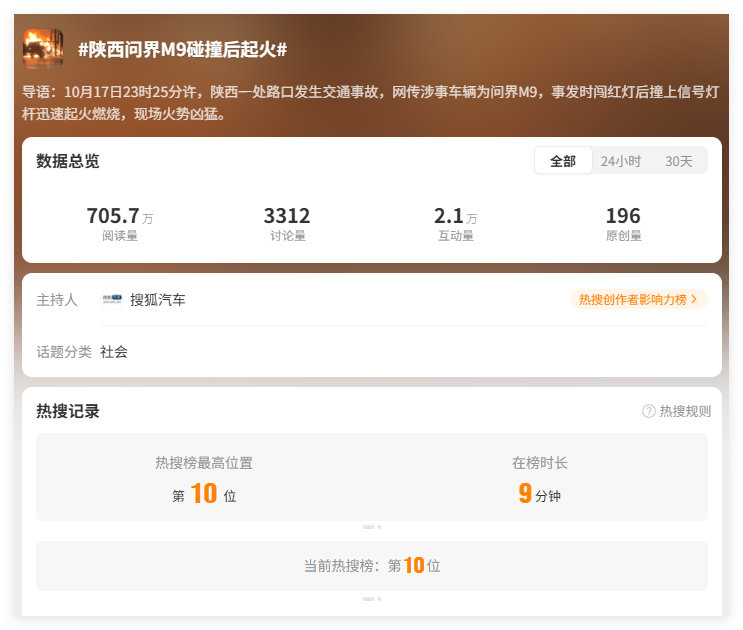
Task: Switch to the 30天 tab
Action: (x=679, y=161)
